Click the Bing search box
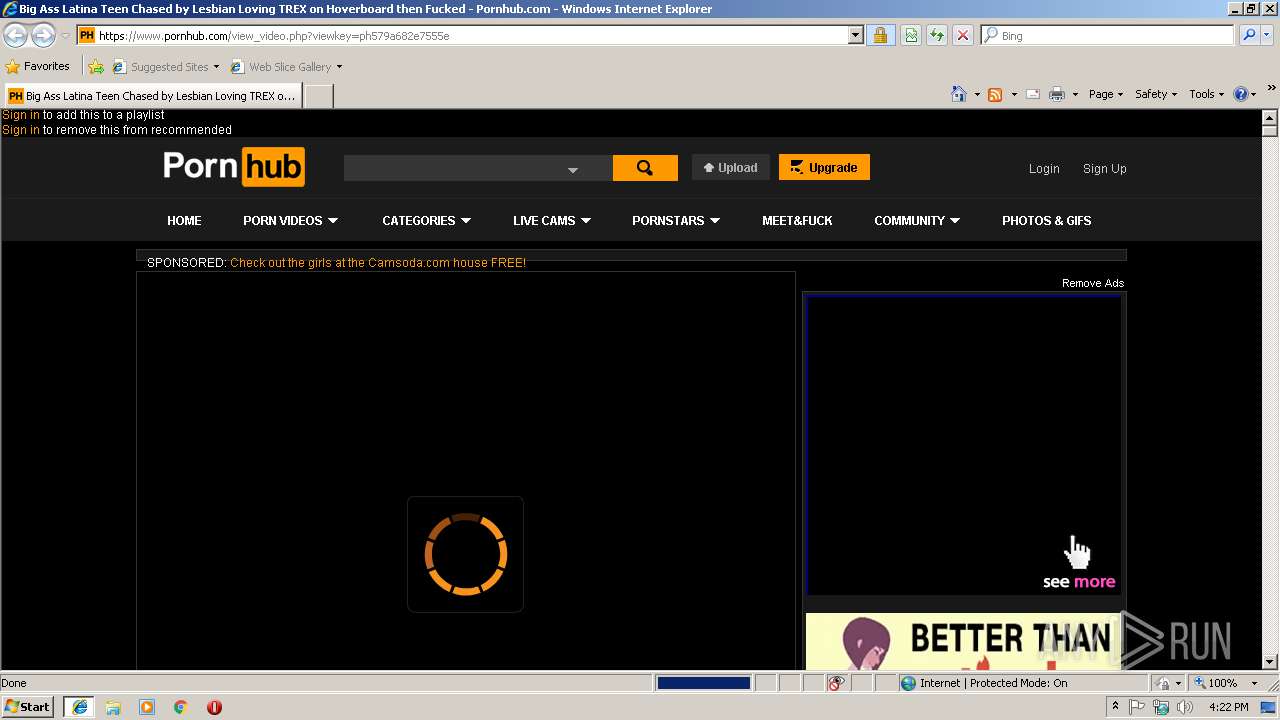Screen dimensions: 1280x720 [1108, 35]
